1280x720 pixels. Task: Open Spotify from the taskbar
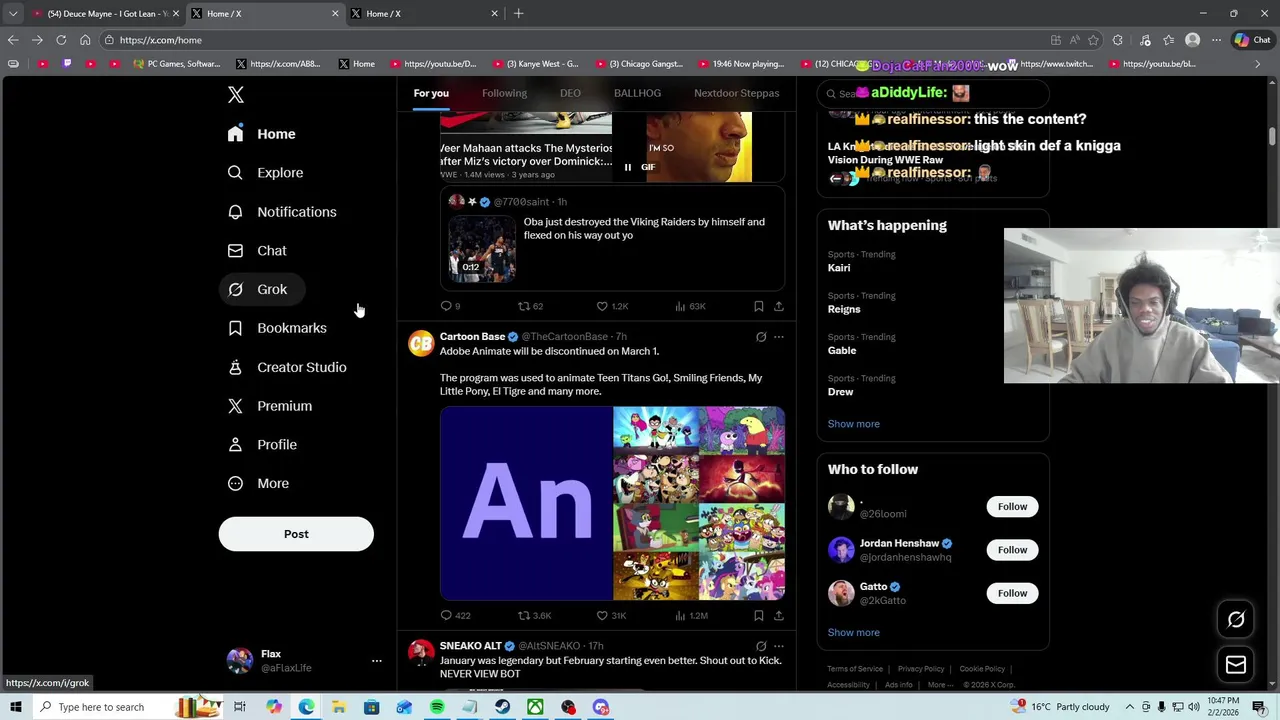tap(437, 707)
